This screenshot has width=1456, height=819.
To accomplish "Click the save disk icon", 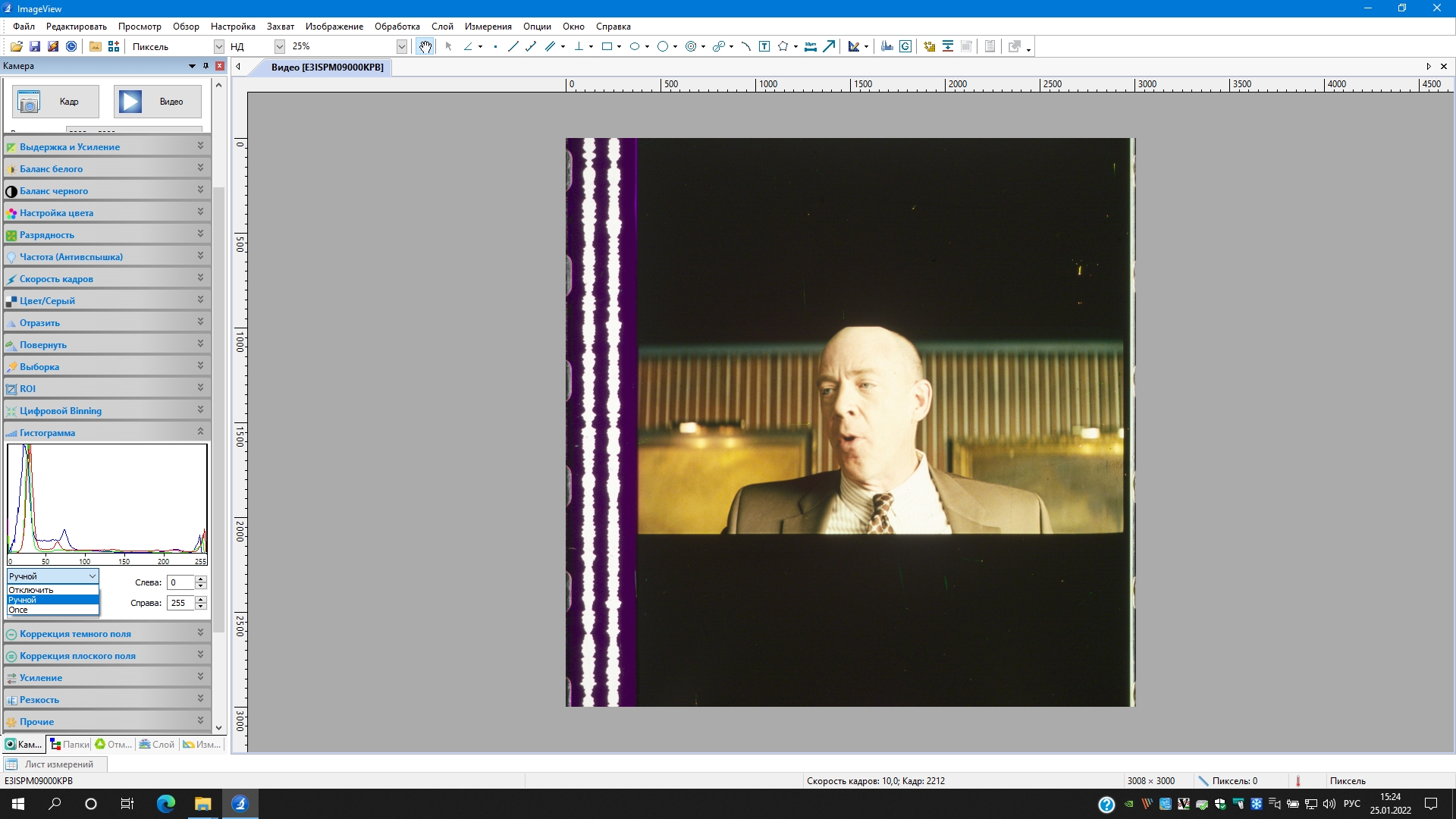I will (x=35, y=46).
